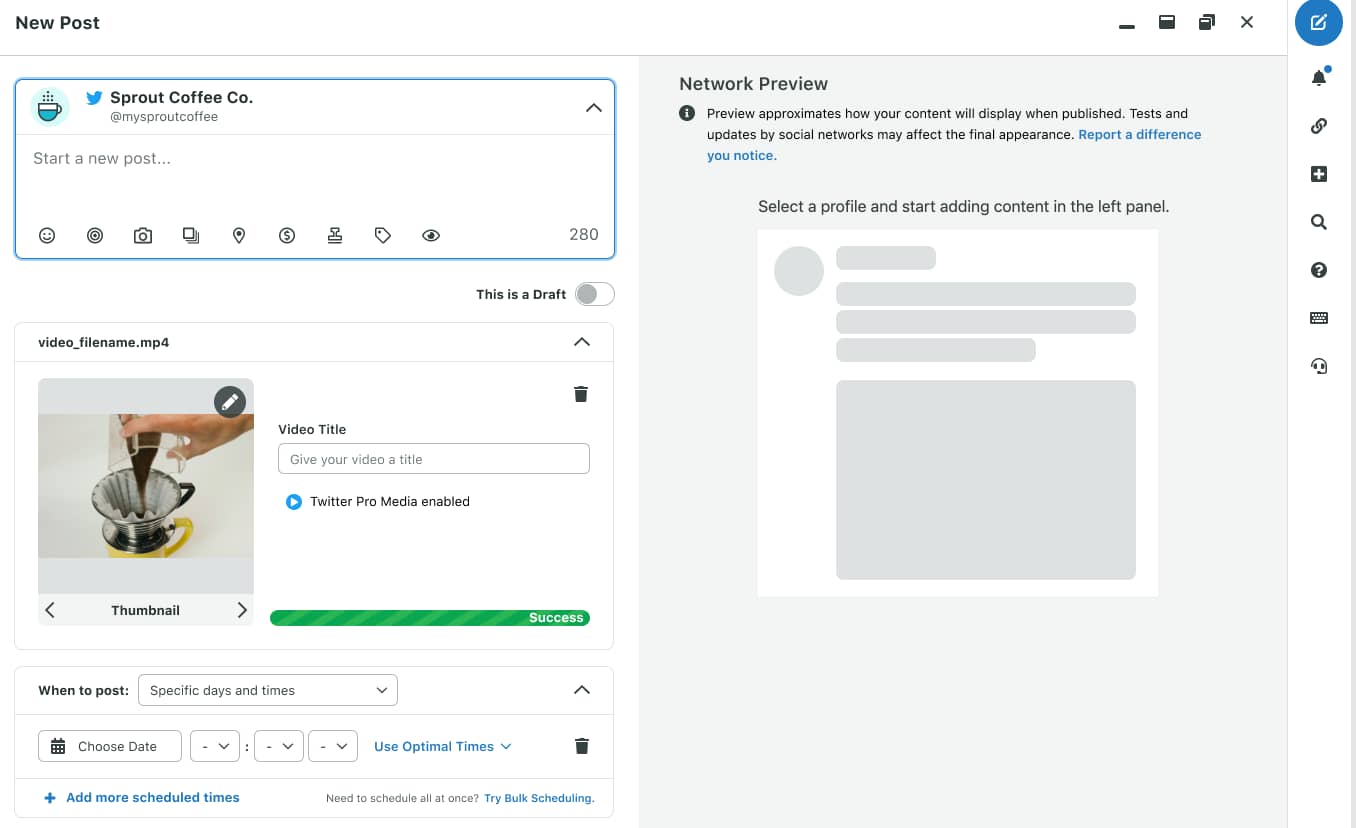This screenshot has height=828, width=1356.
Task: Edit the video thumbnail with the pencil icon
Action: pos(229,401)
